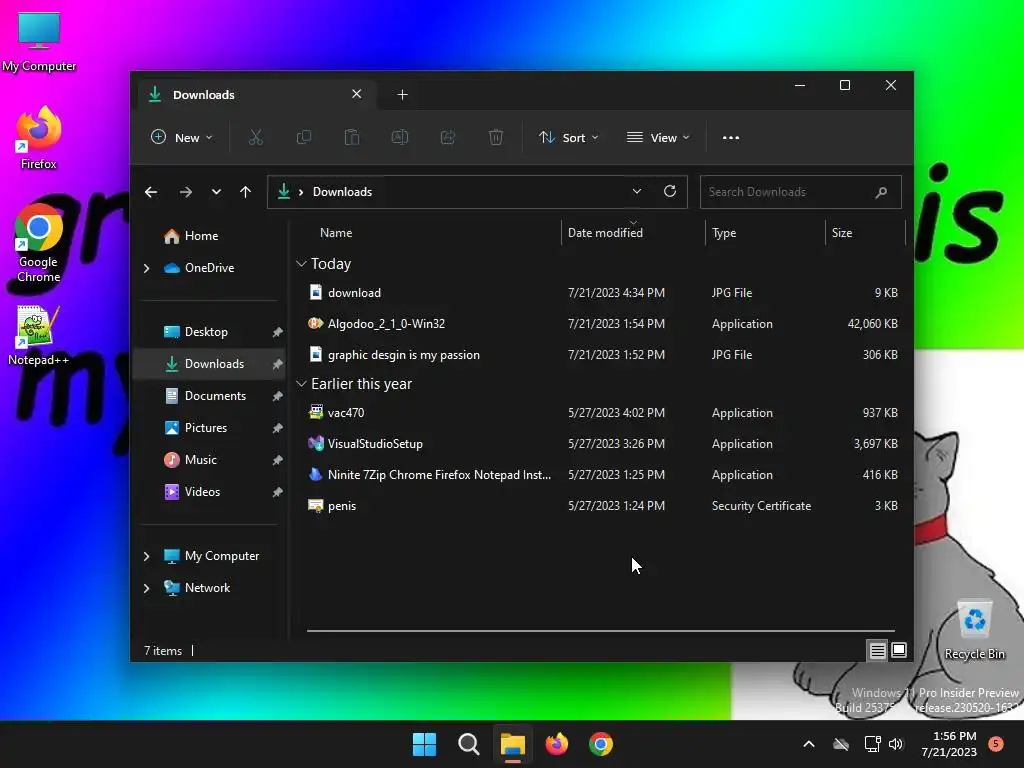Select the download JPG file

click(601, 293)
